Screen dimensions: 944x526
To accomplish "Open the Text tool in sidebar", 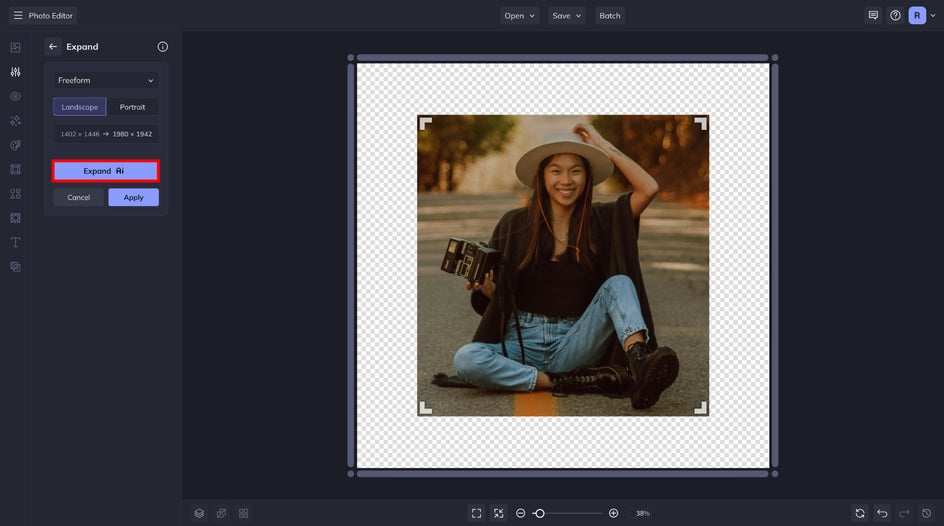I will pos(16,242).
